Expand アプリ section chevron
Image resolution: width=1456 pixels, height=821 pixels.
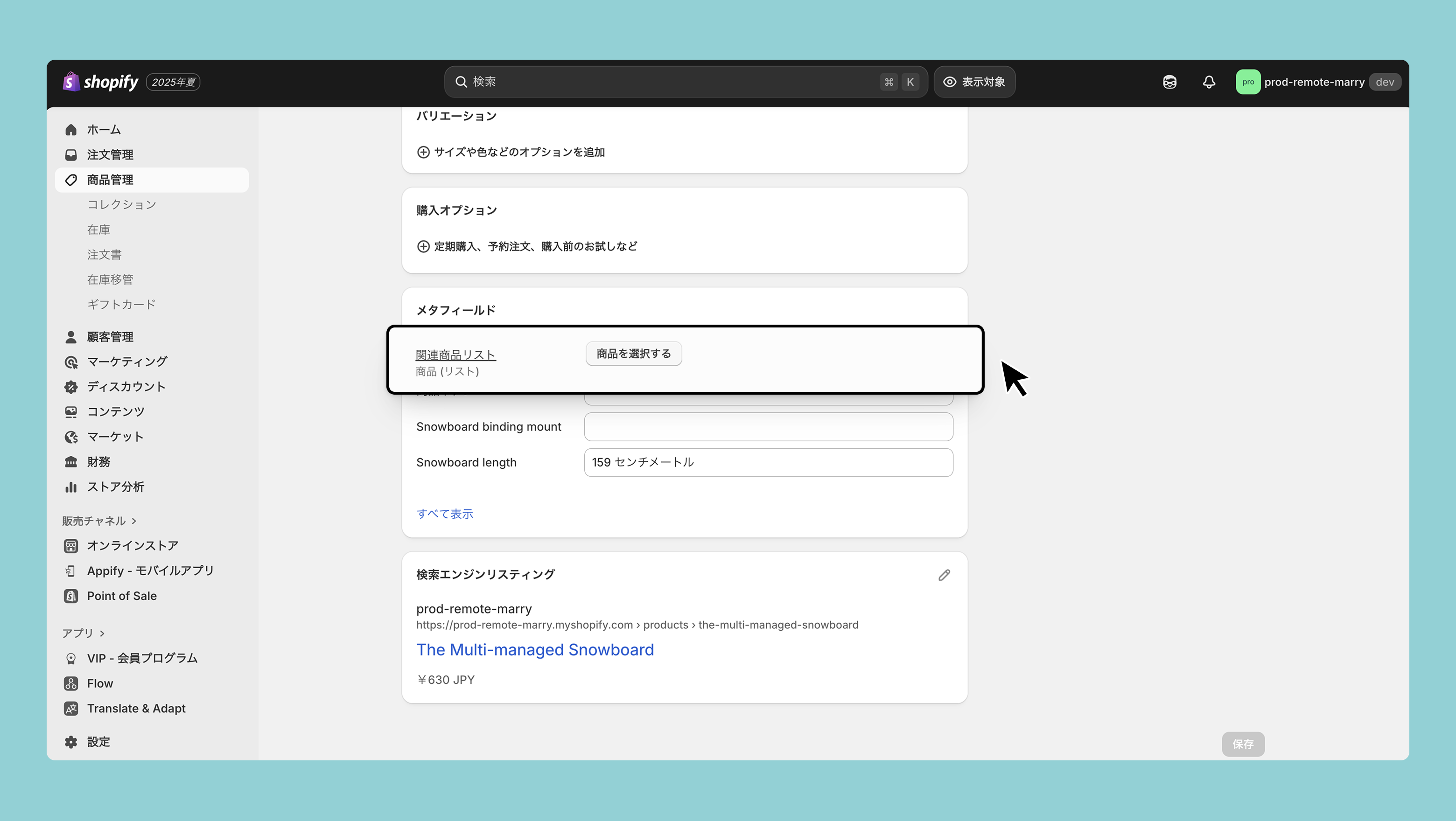point(102,633)
